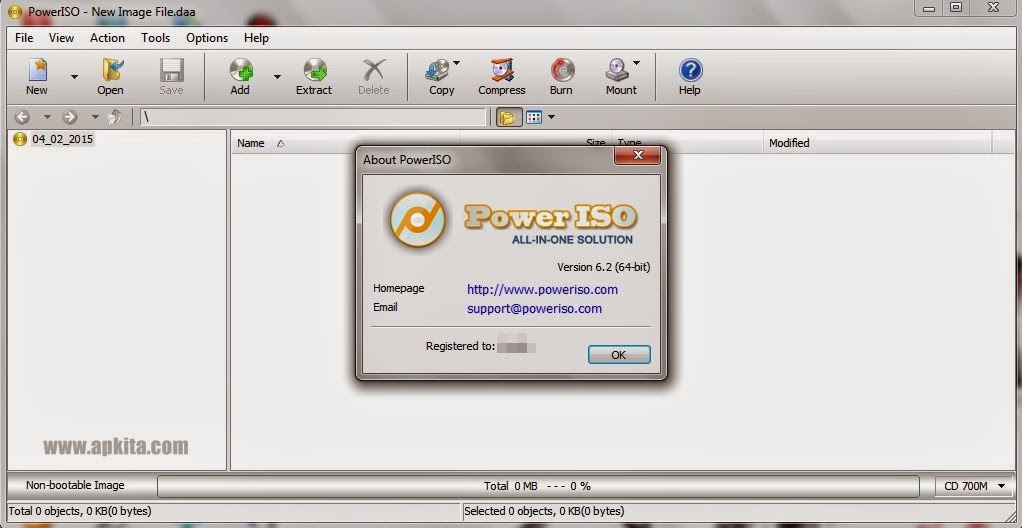Select the 04_02_2015 tree item
This screenshot has height=528, width=1022.
click(x=63, y=139)
